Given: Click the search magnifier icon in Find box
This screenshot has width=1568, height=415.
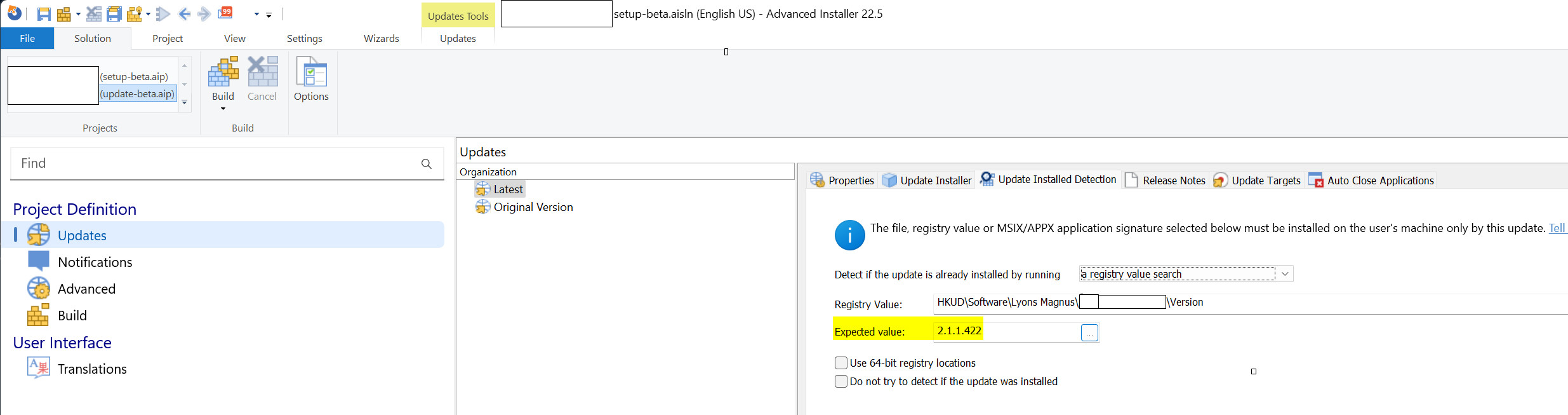Looking at the screenshot, I should pos(427,164).
